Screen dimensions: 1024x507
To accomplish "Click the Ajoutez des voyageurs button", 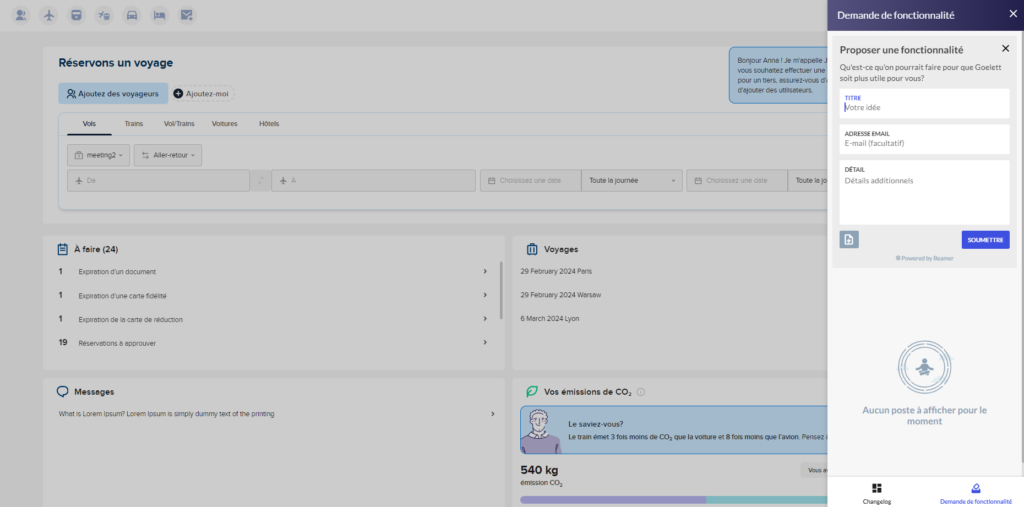I will coord(113,93).
